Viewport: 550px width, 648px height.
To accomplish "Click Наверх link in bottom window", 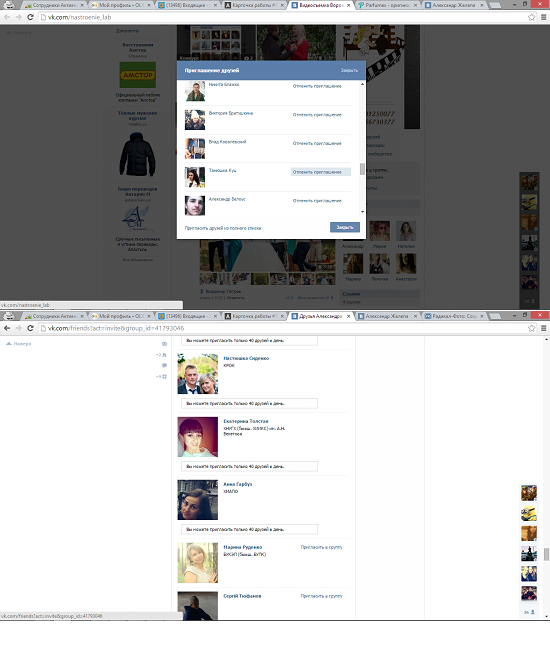I will click(19, 343).
